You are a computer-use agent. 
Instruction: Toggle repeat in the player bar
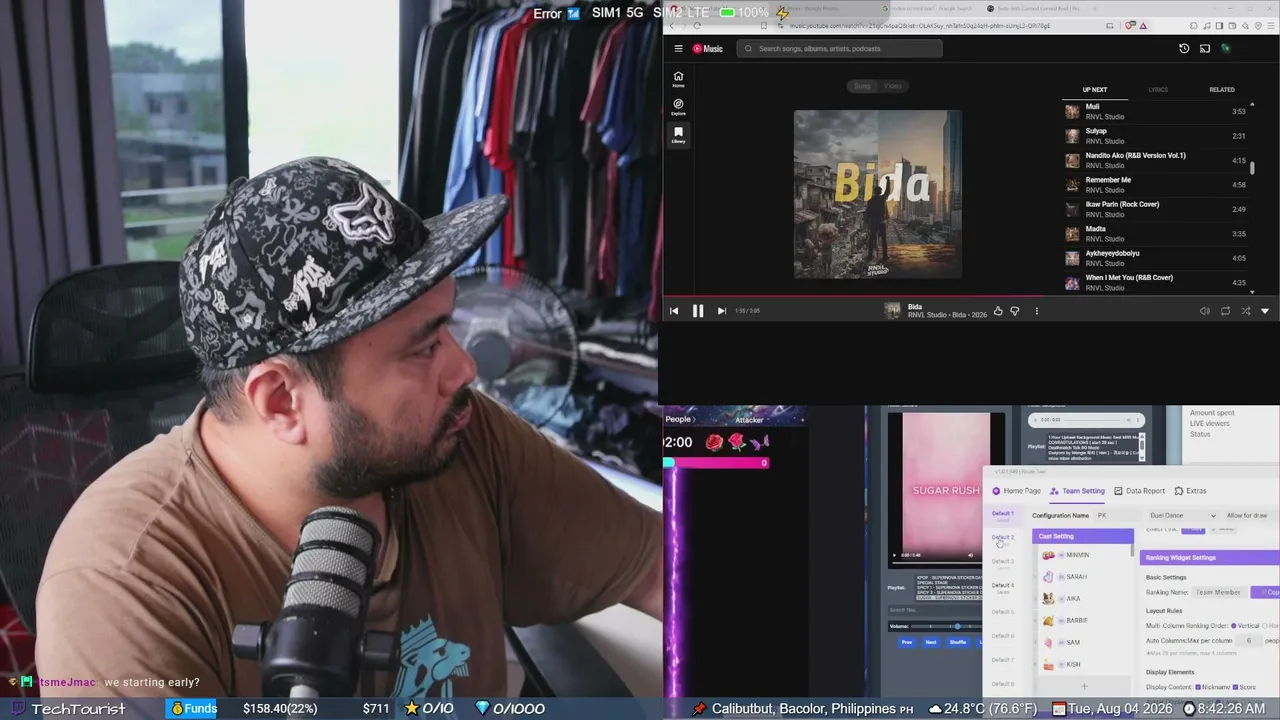(x=1225, y=311)
